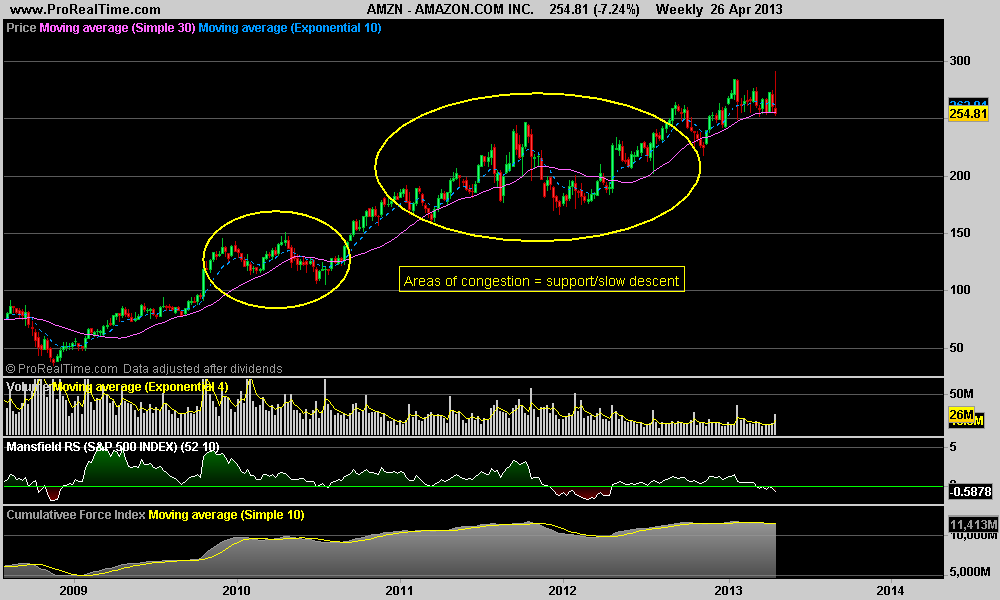The width and height of the screenshot is (1000, 600).
Task: Click the 200 price axis label
Action: pyautogui.click(x=960, y=176)
